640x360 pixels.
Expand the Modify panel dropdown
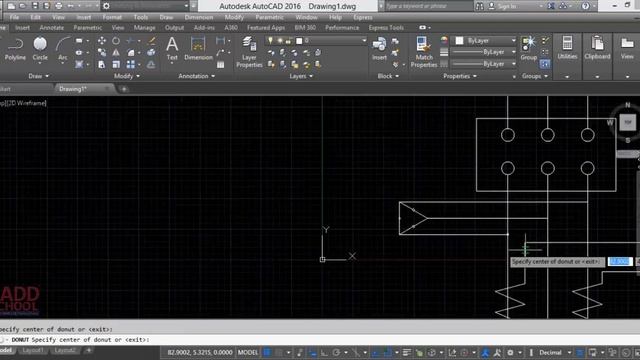(x=127, y=76)
